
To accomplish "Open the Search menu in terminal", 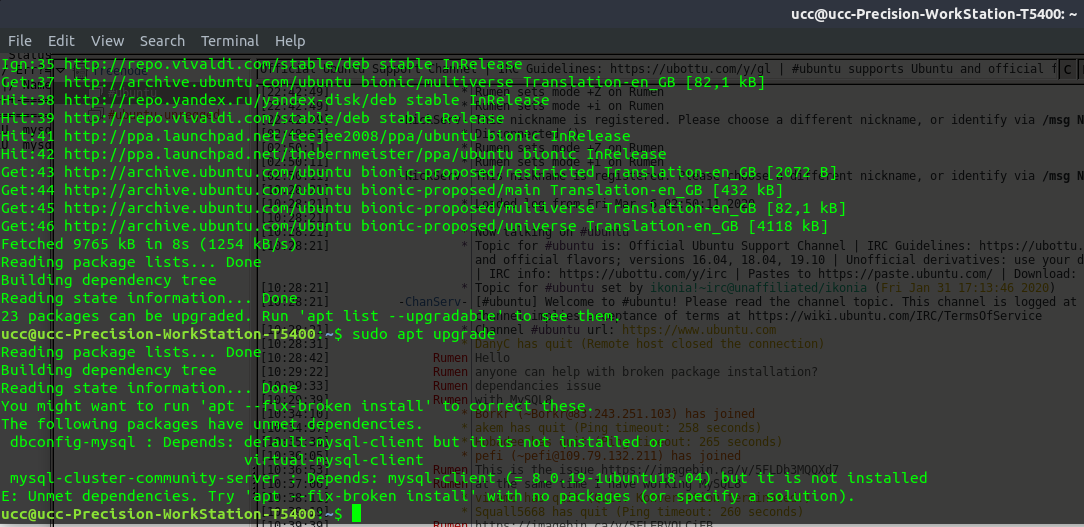I will [x=162, y=41].
